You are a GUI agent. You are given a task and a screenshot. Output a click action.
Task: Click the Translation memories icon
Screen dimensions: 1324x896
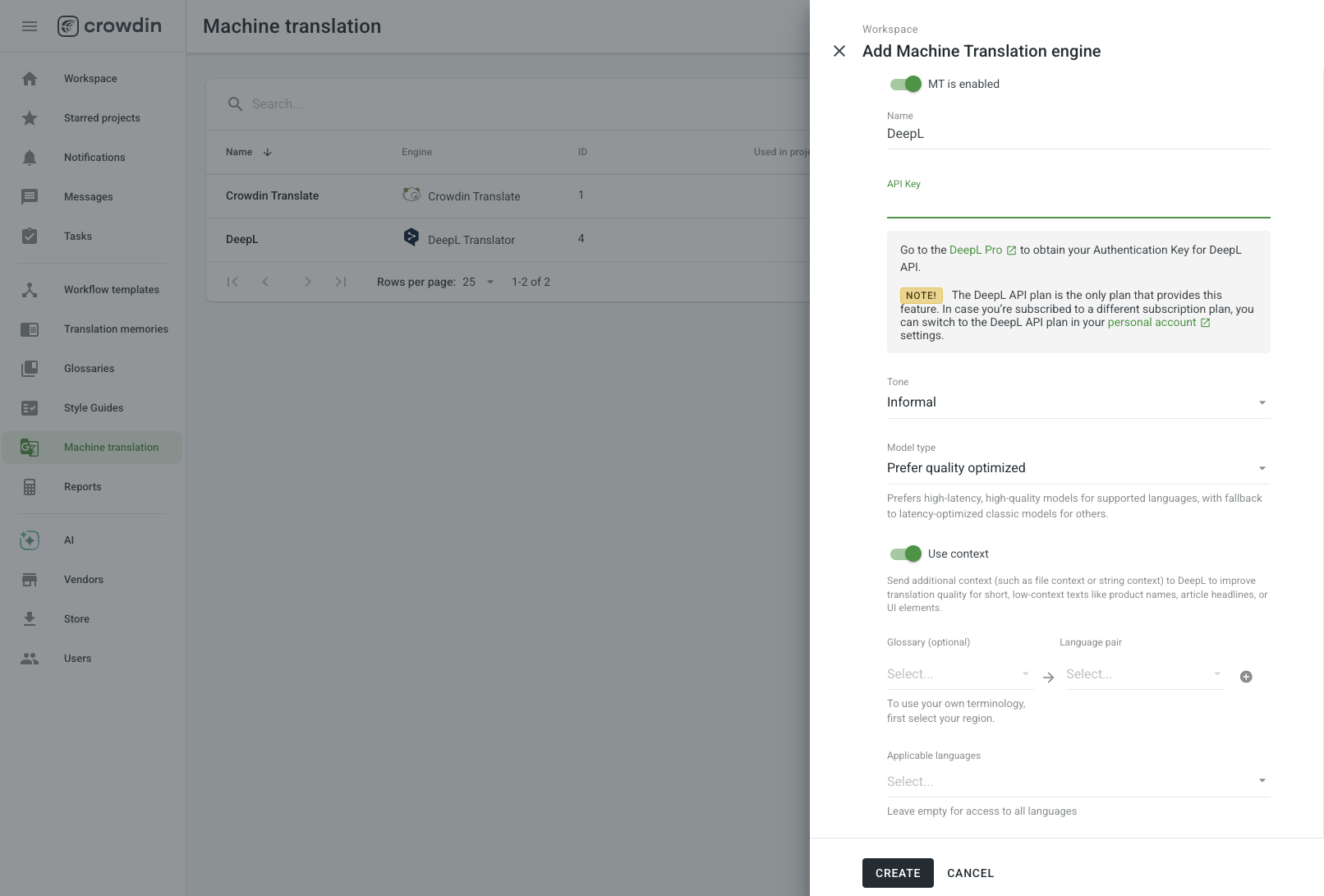pyautogui.click(x=30, y=329)
